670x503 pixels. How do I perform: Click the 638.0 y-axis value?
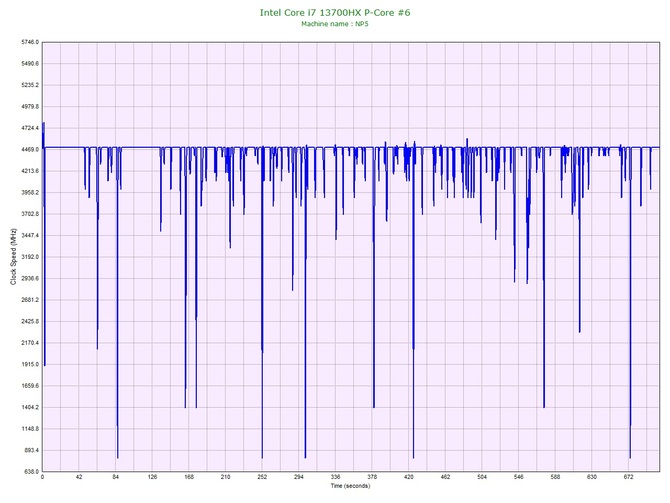(31, 472)
